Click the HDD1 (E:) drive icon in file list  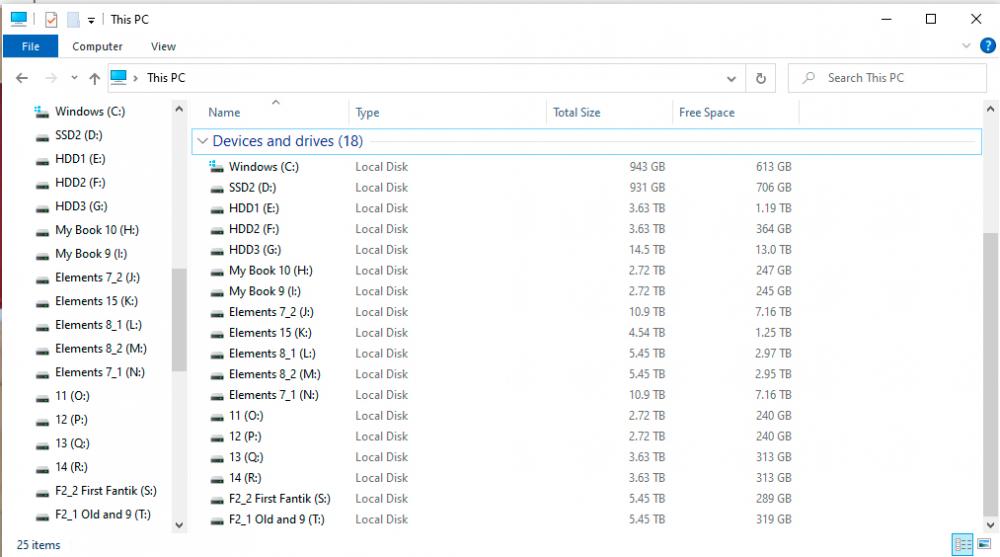(217, 209)
